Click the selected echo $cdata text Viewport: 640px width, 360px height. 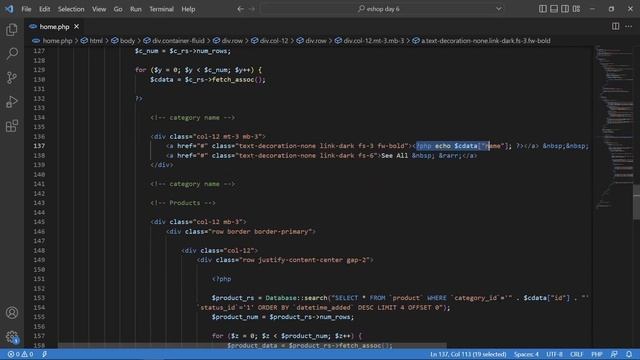452,146
